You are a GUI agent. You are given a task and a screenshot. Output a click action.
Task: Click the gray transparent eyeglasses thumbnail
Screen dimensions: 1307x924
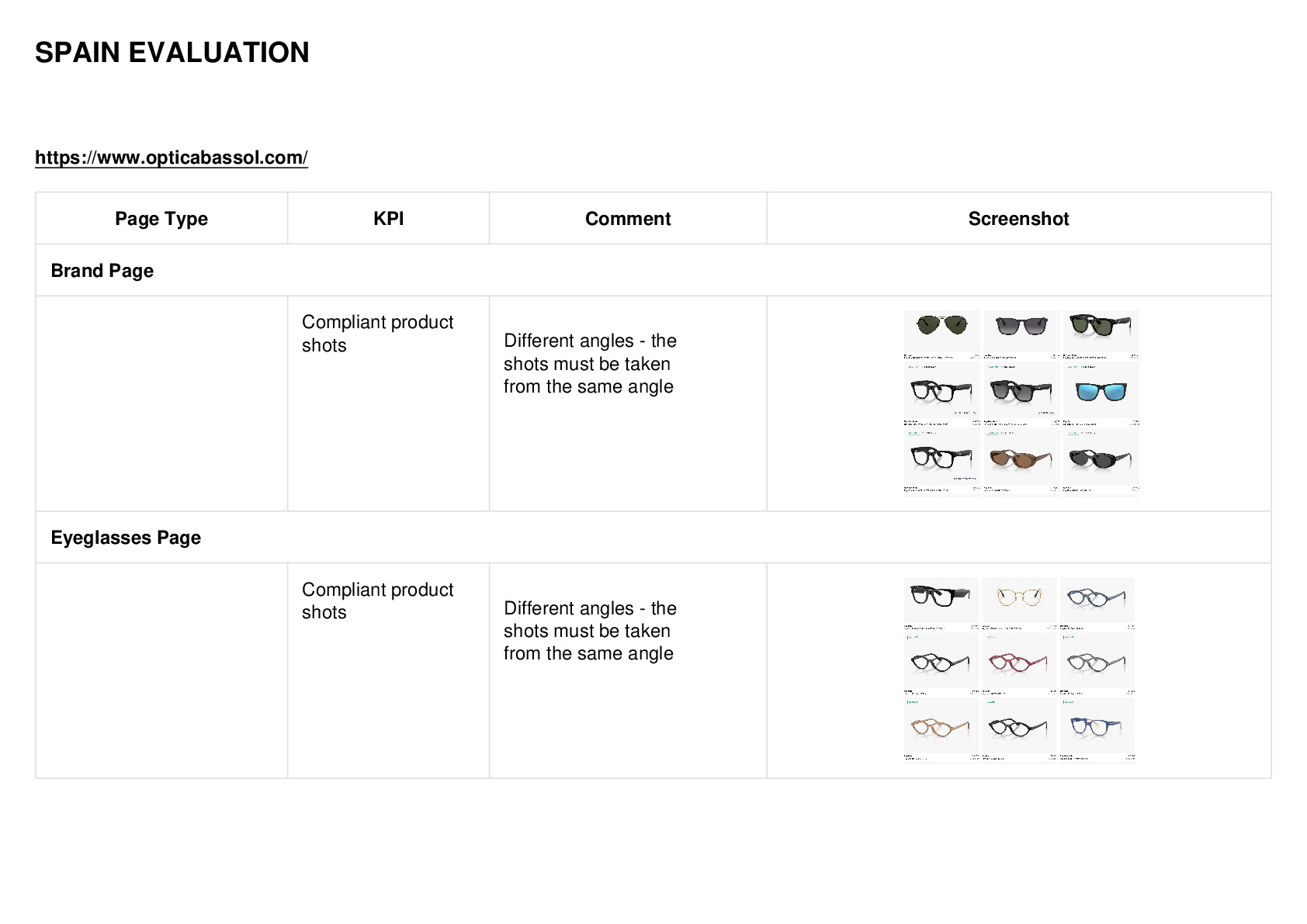1096,662
